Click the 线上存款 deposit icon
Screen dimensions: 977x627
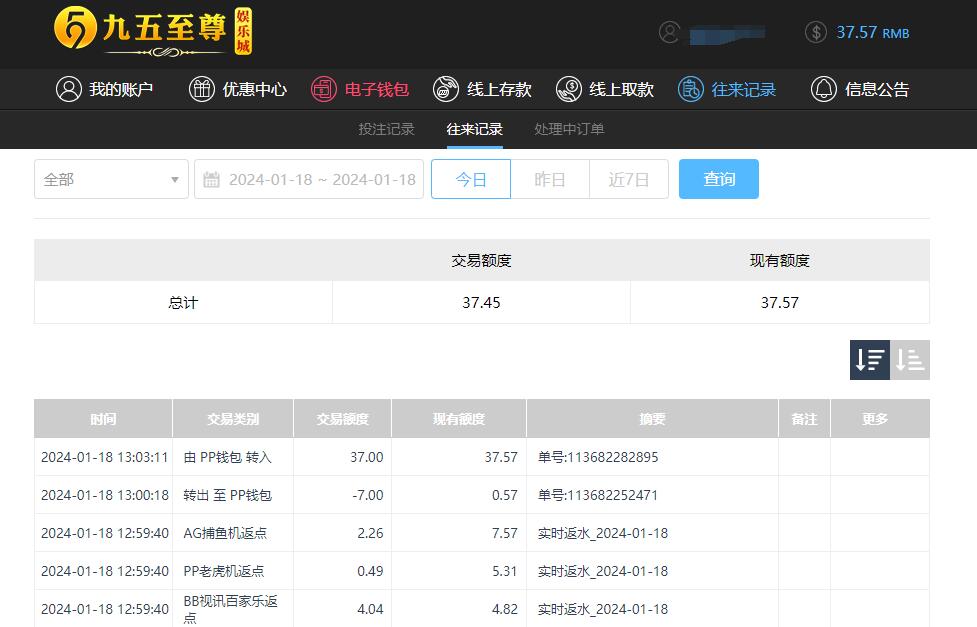(446, 89)
